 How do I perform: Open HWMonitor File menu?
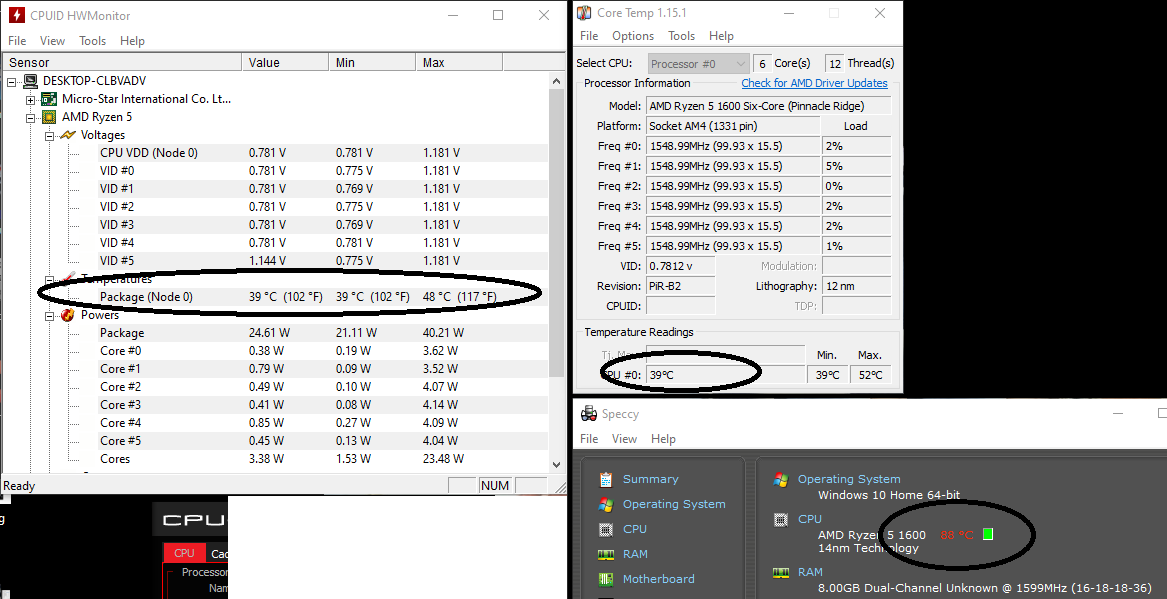(x=16, y=41)
